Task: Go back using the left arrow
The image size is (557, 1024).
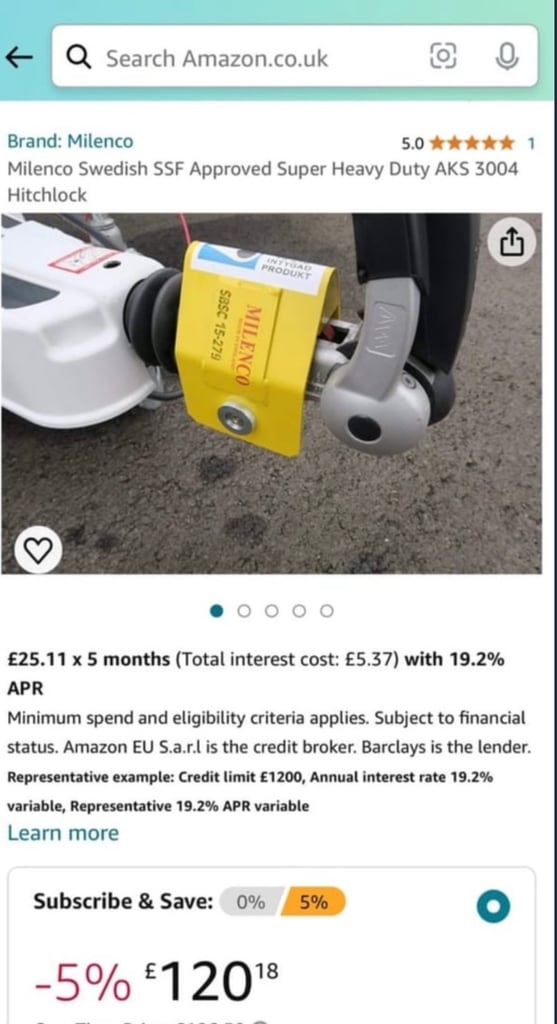Action: 19,58
